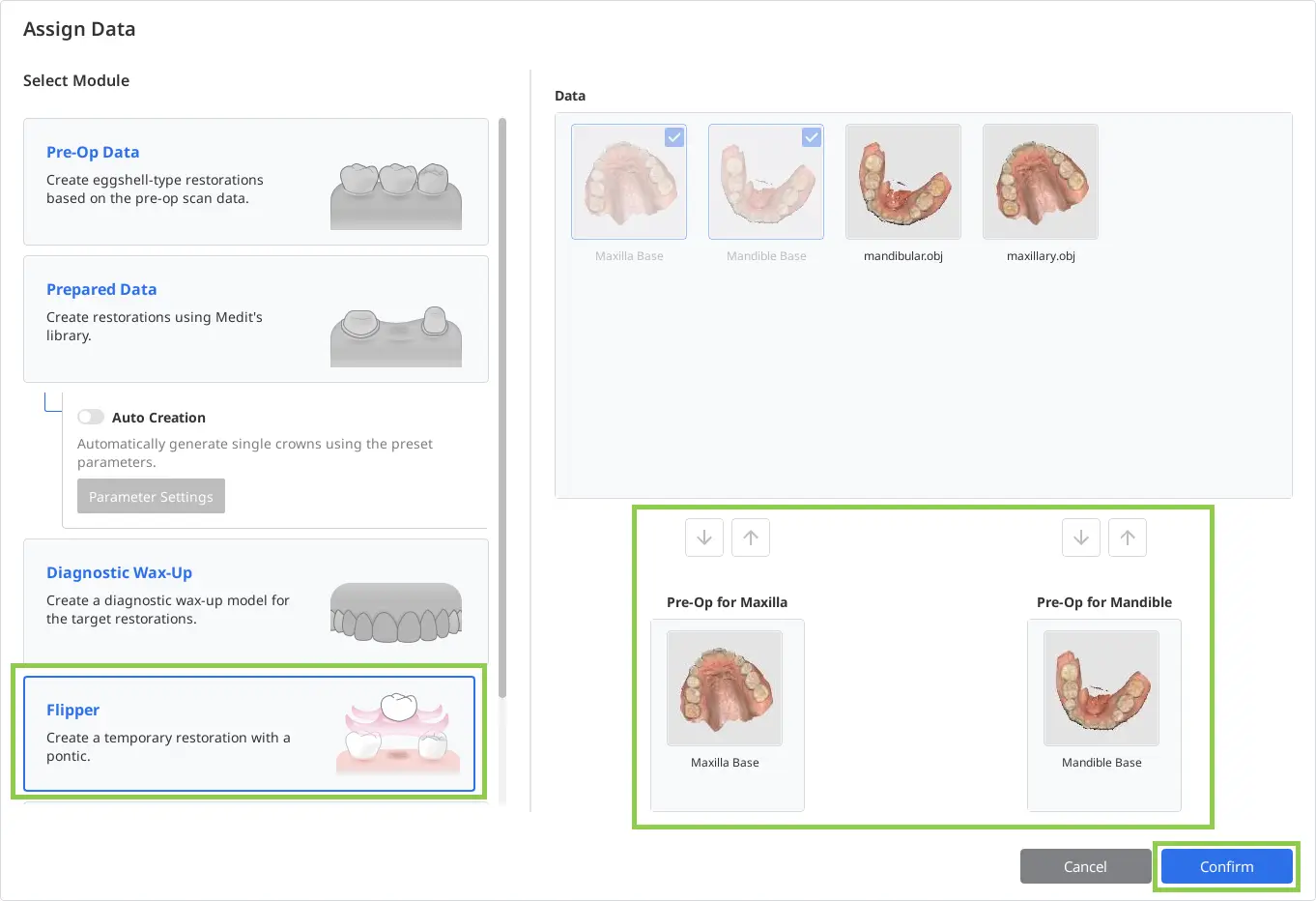Uncheck the Maxilla Base data checkbox
The height and width of the screenshot is (901, 1316).
click(674, 137)
